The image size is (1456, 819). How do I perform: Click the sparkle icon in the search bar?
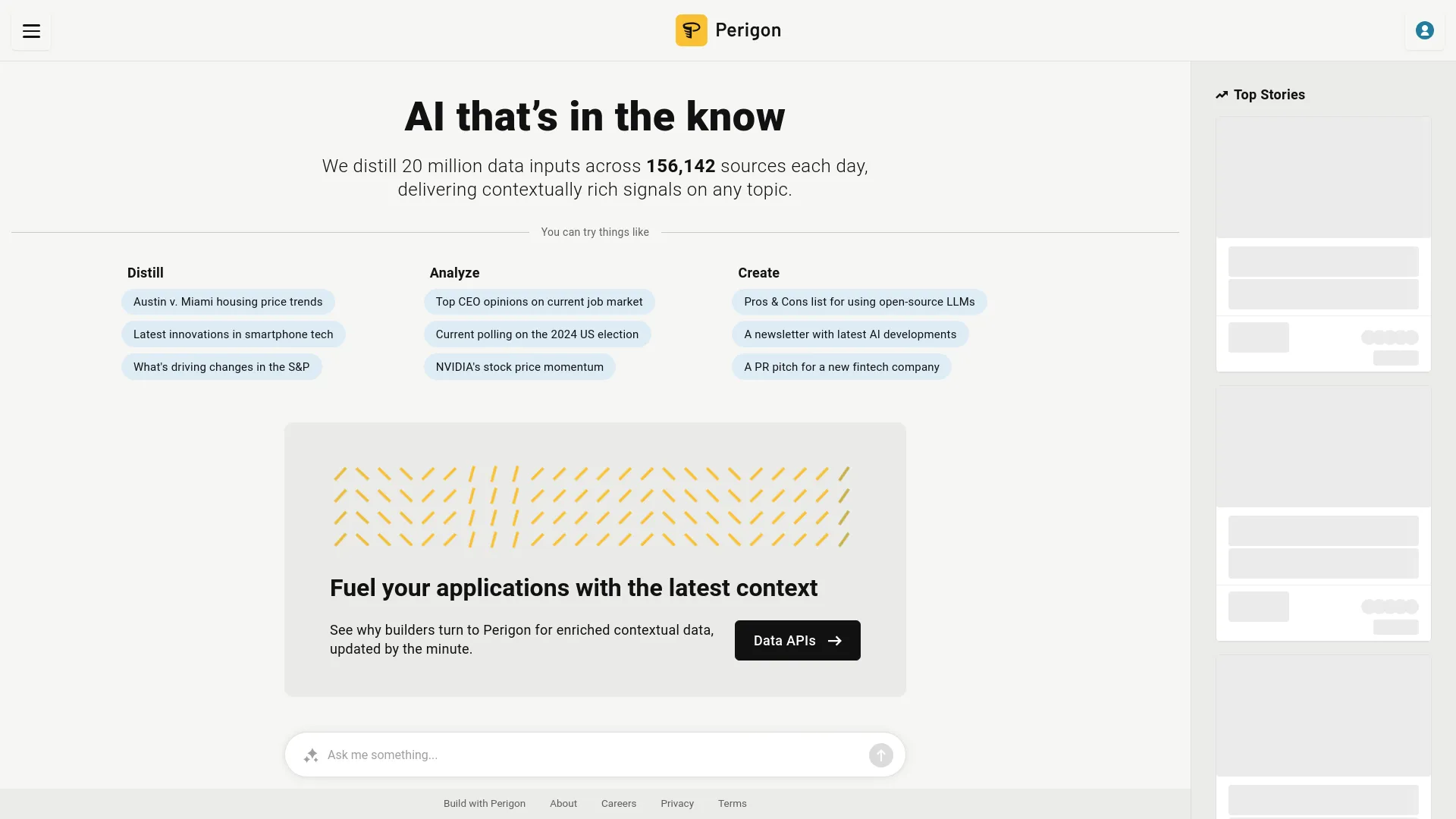[310, 755]
